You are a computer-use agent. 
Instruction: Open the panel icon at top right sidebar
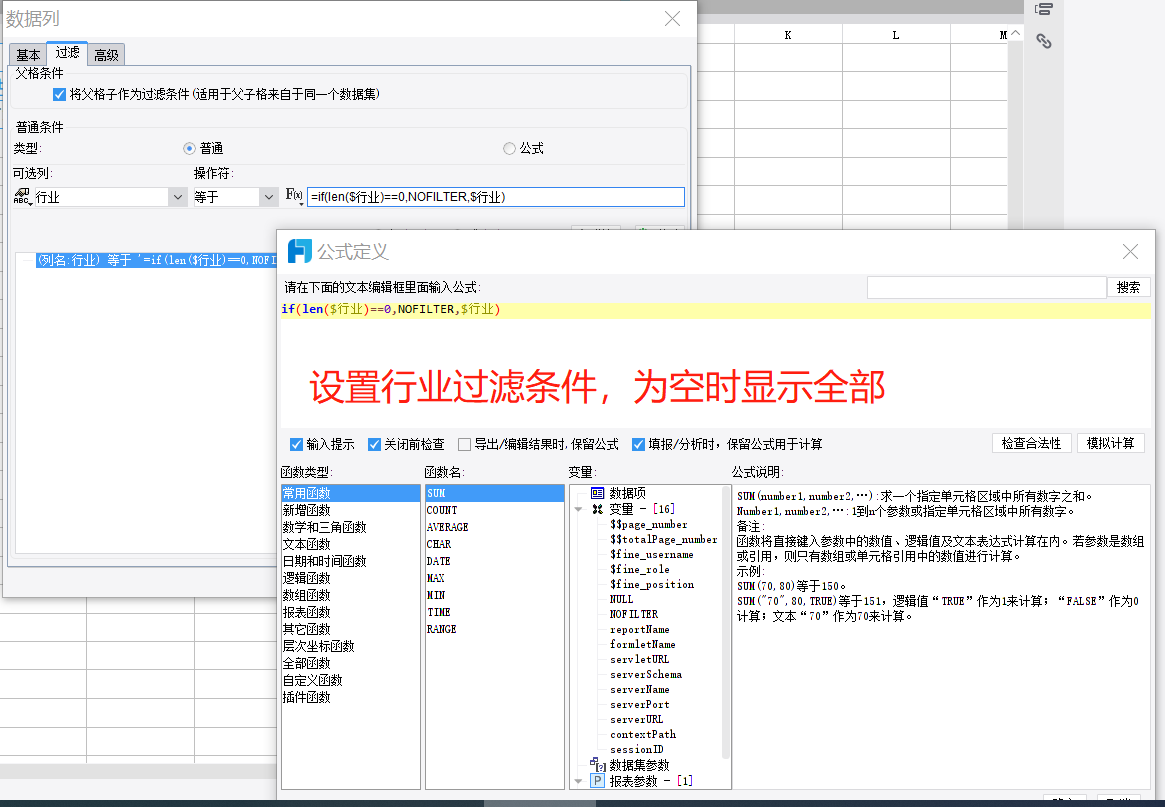pyautogui.click(x=1044, y=9)
